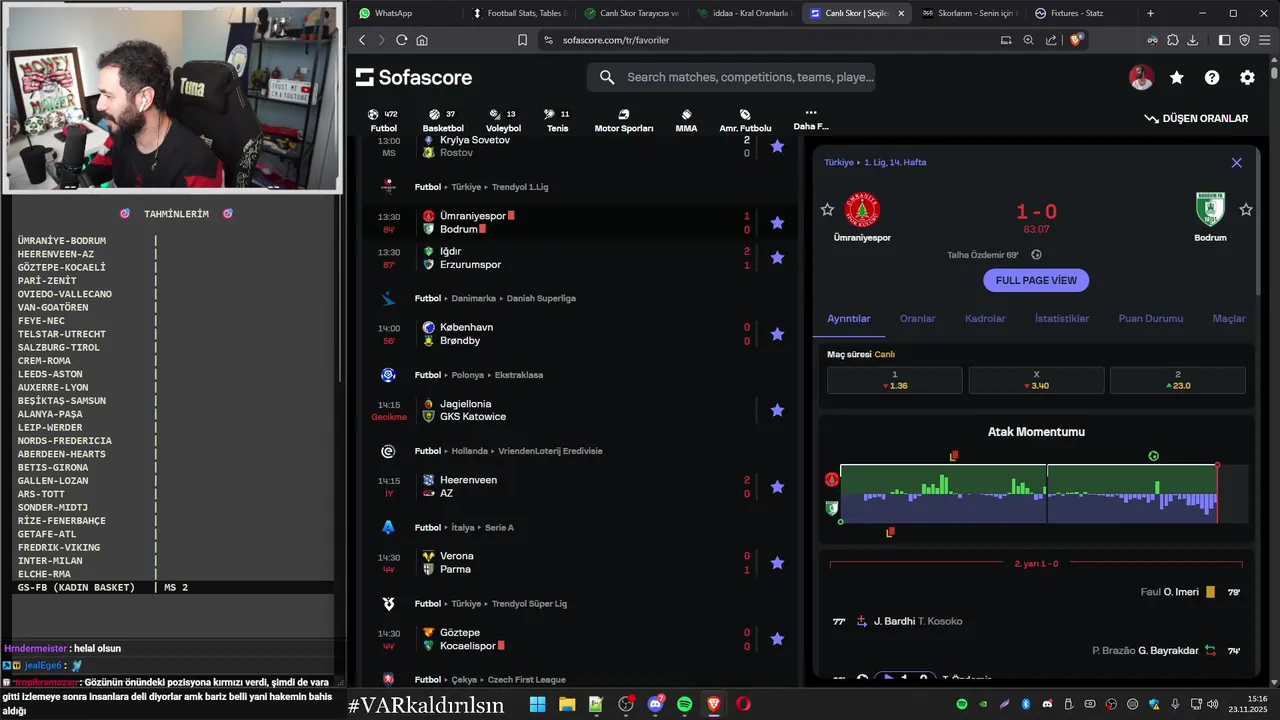Click browser back arrow
The image size is (1280, 720).
click(x=361, y=40)
